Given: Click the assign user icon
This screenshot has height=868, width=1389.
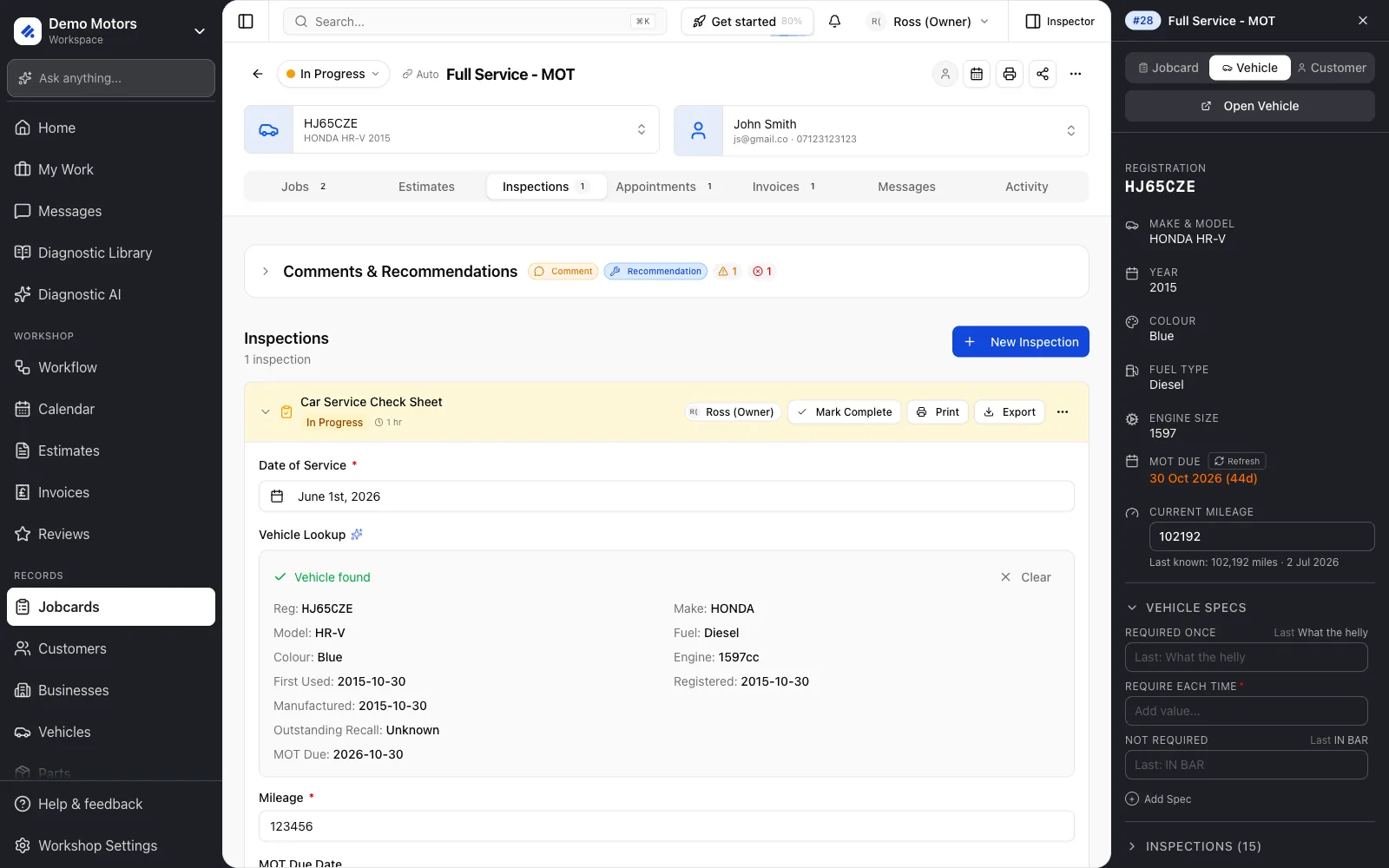Looking at the screenshot, I should pyautogui.click(x=945, y=75).
